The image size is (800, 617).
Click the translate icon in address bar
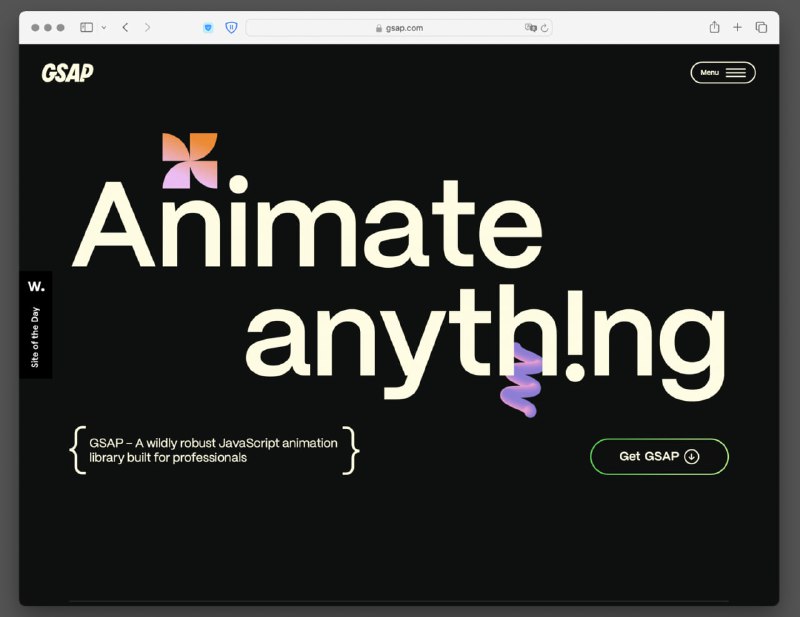531,28
